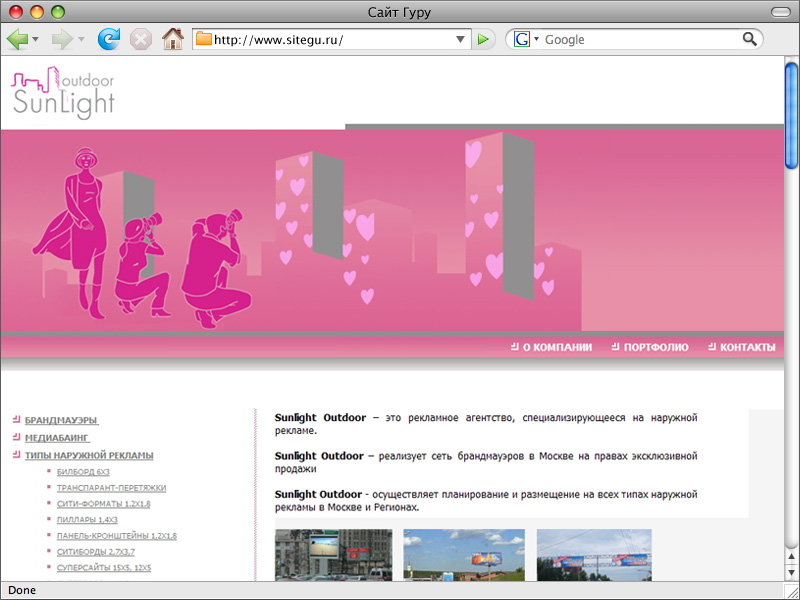Viewport: 800px width, 600px height.
Task: Click the scrollbar down arrow
Action: click(791, 572)
